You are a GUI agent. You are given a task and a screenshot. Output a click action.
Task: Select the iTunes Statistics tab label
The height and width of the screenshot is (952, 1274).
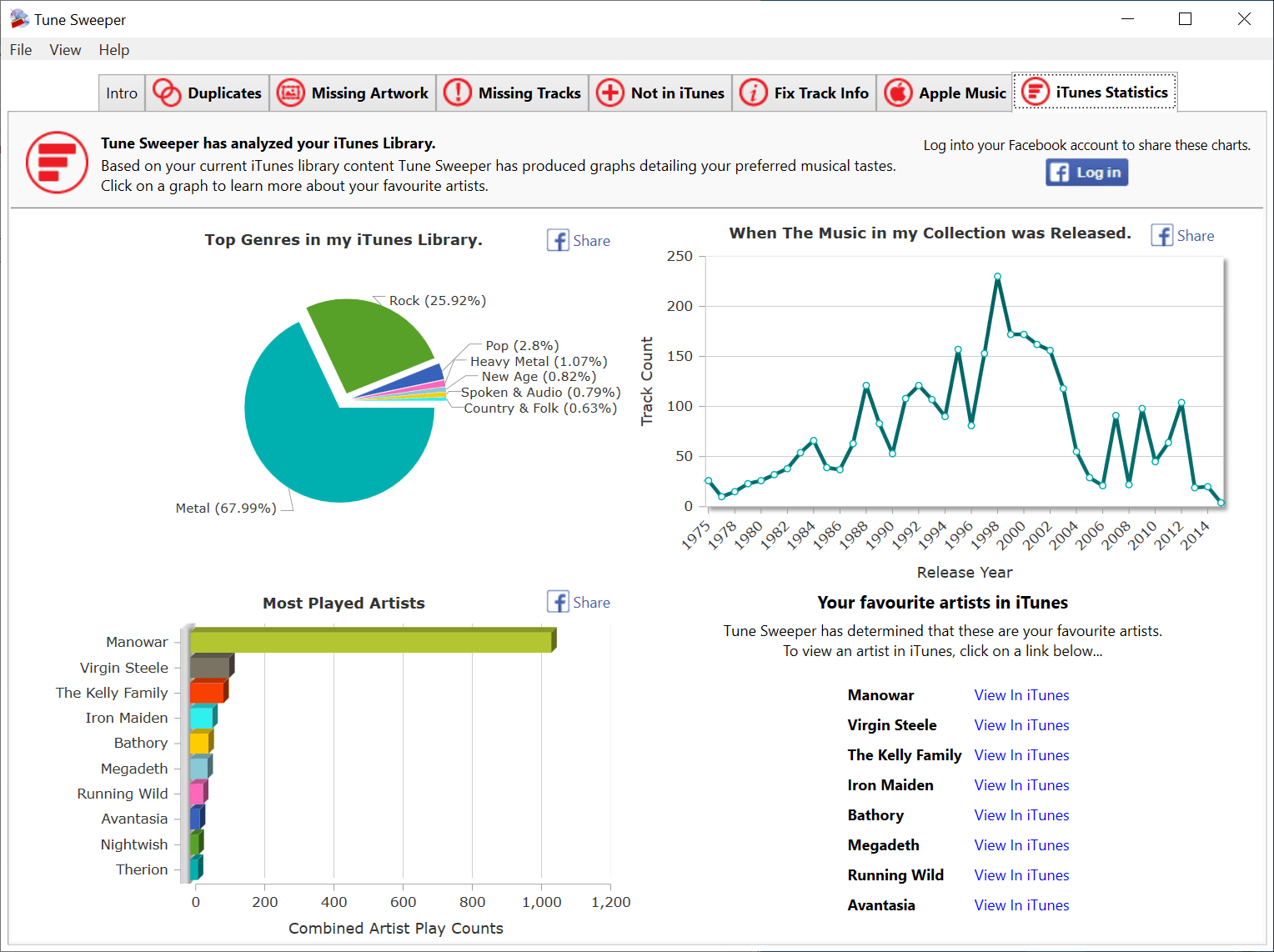tap(1111, 93)
